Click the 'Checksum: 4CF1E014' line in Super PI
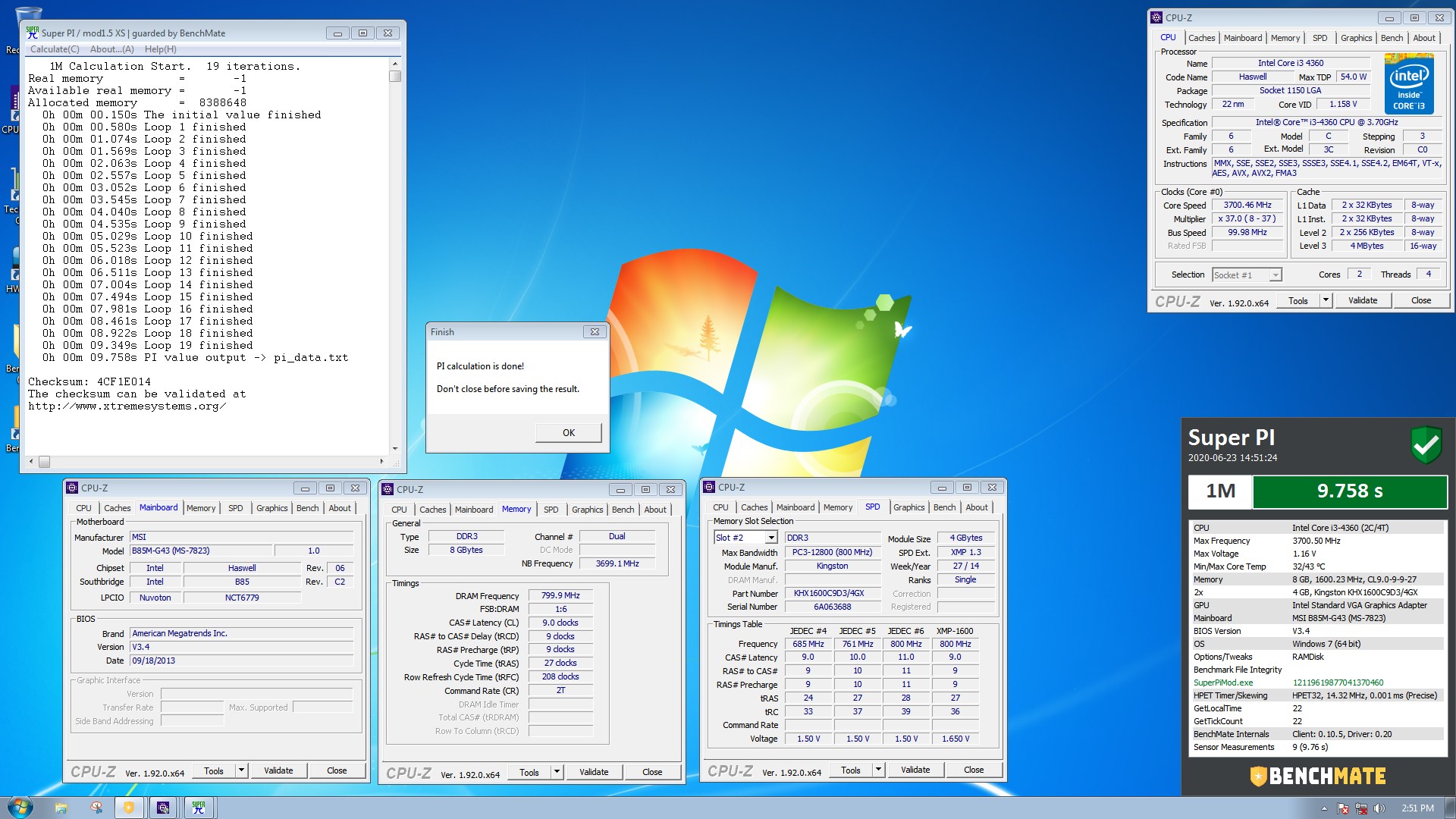The height and width of the screenshot is (819, 1456). [x=89, y=381]
